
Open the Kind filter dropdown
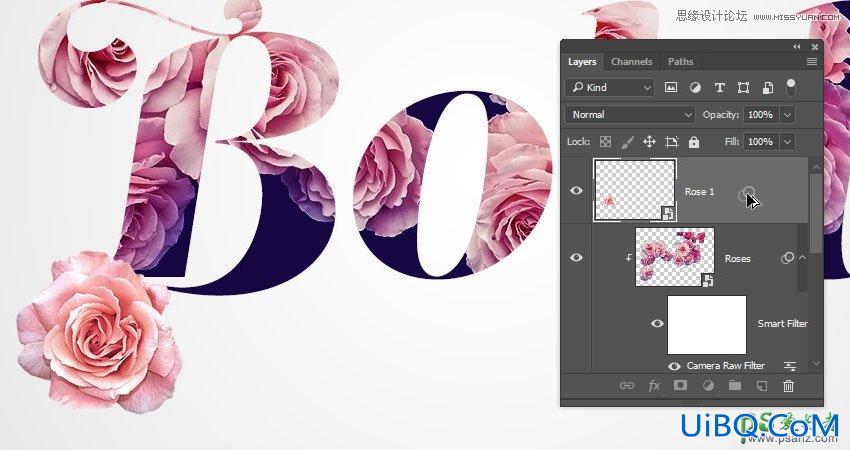610,87
